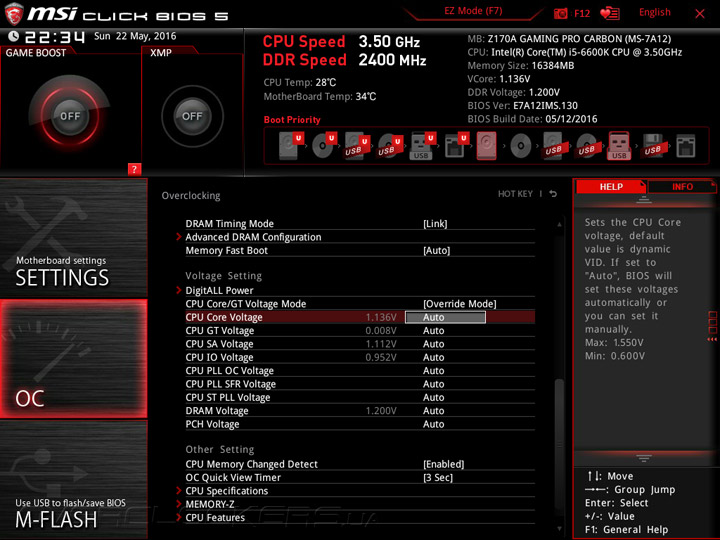This screenshot has height=540, width=720.
Task: Close the BIOS with the X icon
Action: (x=700, y=14)
